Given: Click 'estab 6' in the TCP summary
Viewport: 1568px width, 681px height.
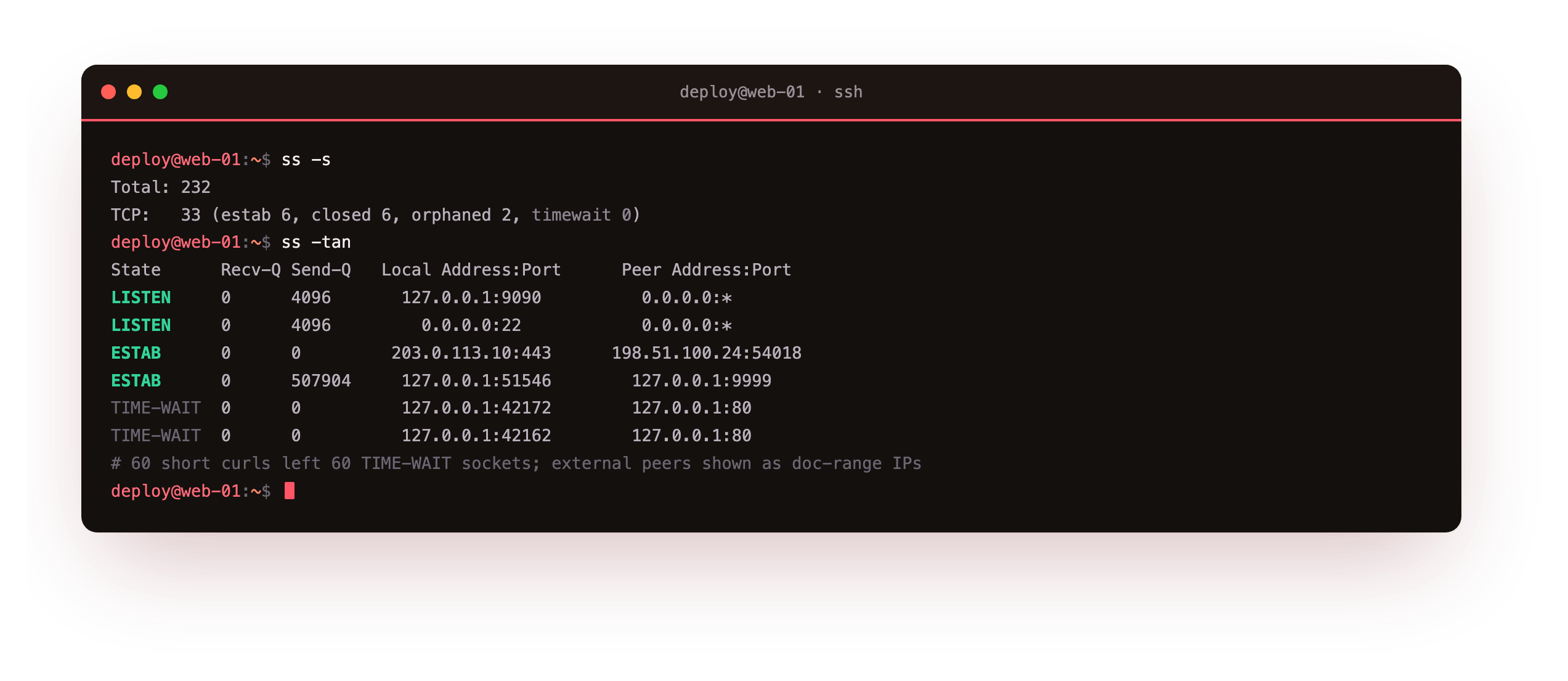Looking at the screenshot, I should (x=256, y=215).
